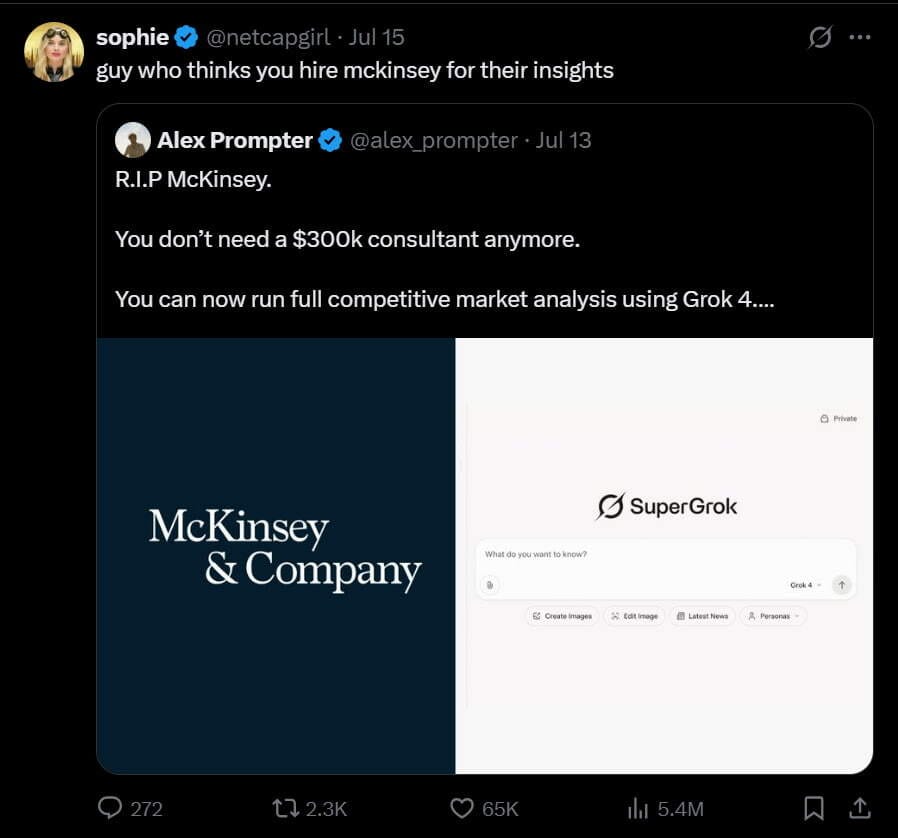Open the @netcapgirl handle link
The width and height of the screenshot is (898, 838).
[268, 37]
